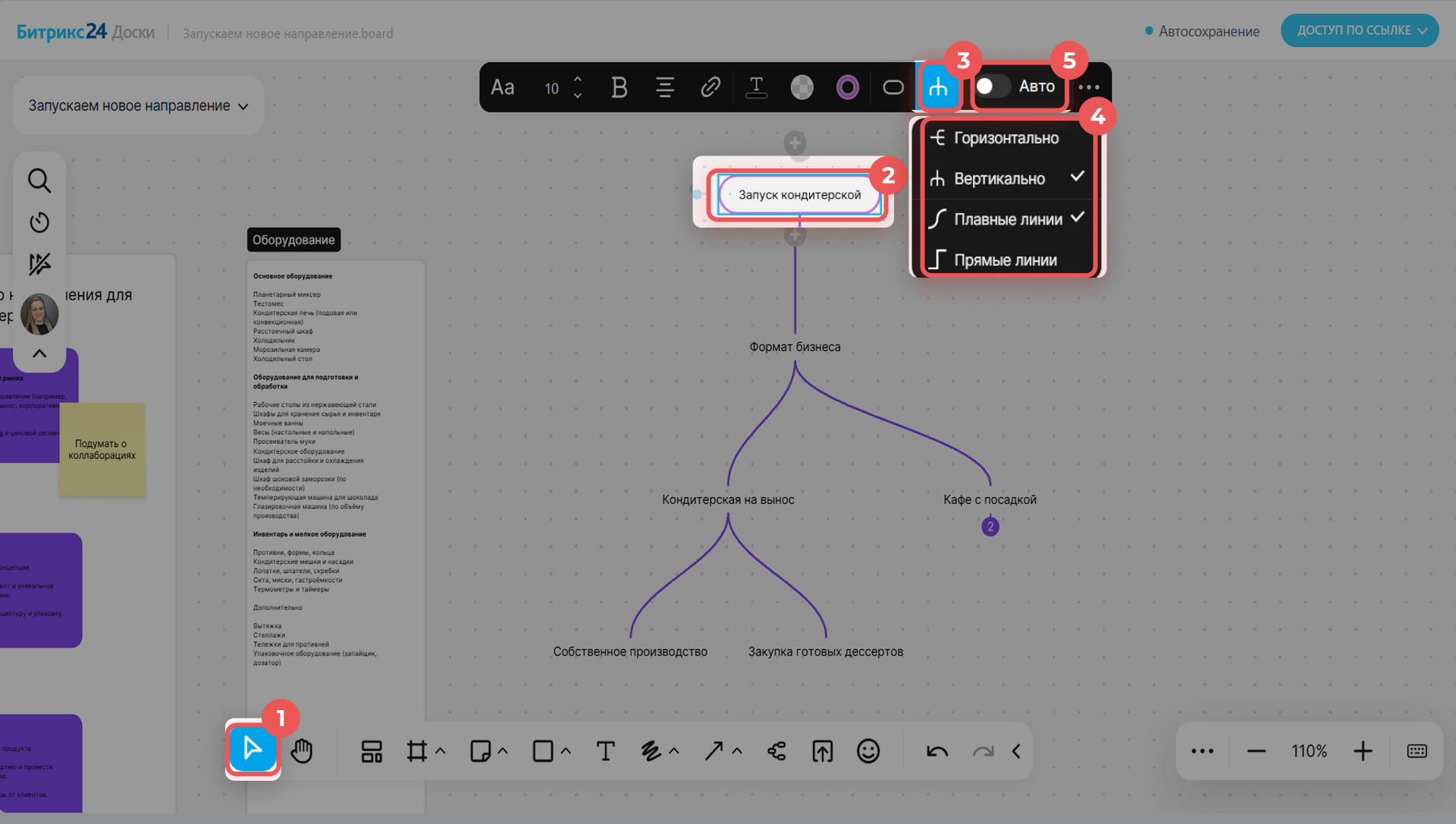Click the link attachment icon

(x=710, y=87)
